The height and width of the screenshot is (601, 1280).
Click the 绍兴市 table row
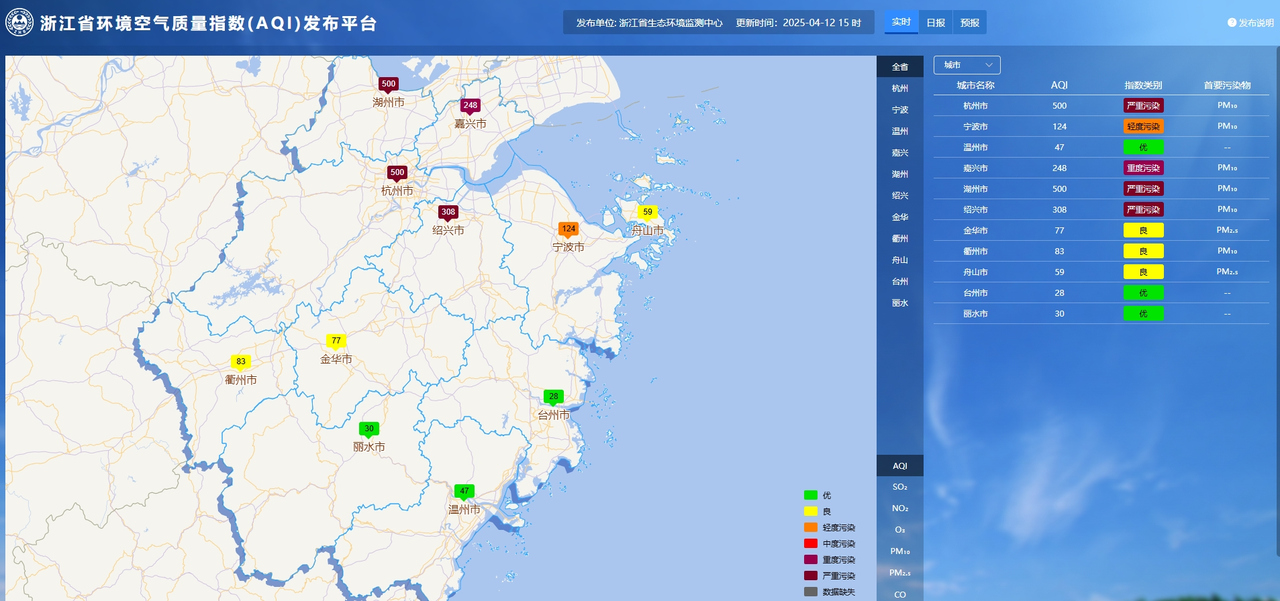[1101, 210]
